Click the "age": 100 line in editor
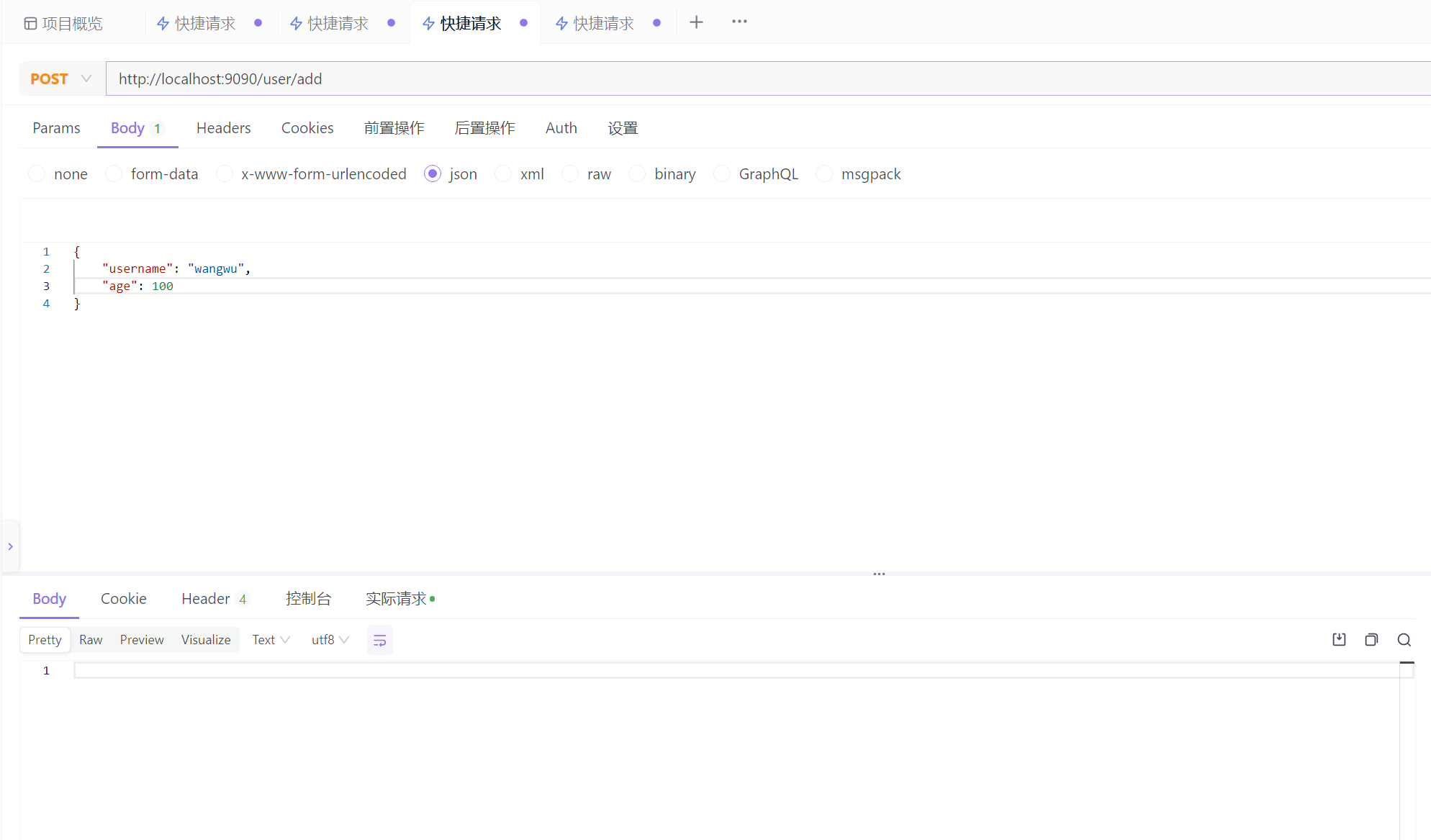Viewport: 1431px width, 840px height. pyautogui.click(x=137, y=286)
